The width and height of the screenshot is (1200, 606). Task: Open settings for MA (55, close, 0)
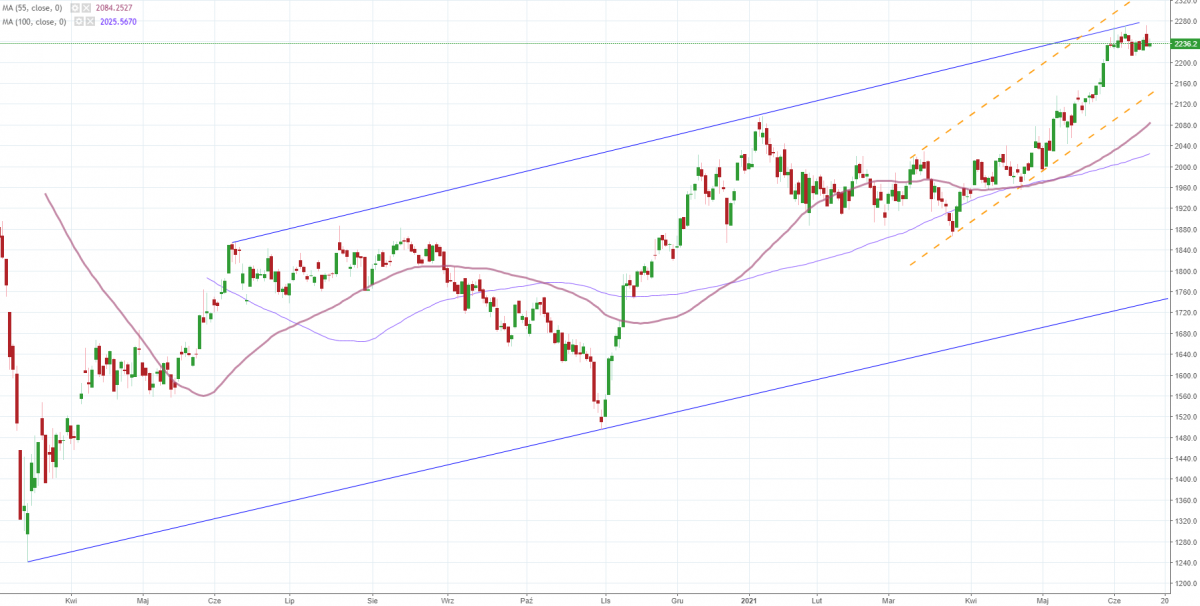pos(73,8)
